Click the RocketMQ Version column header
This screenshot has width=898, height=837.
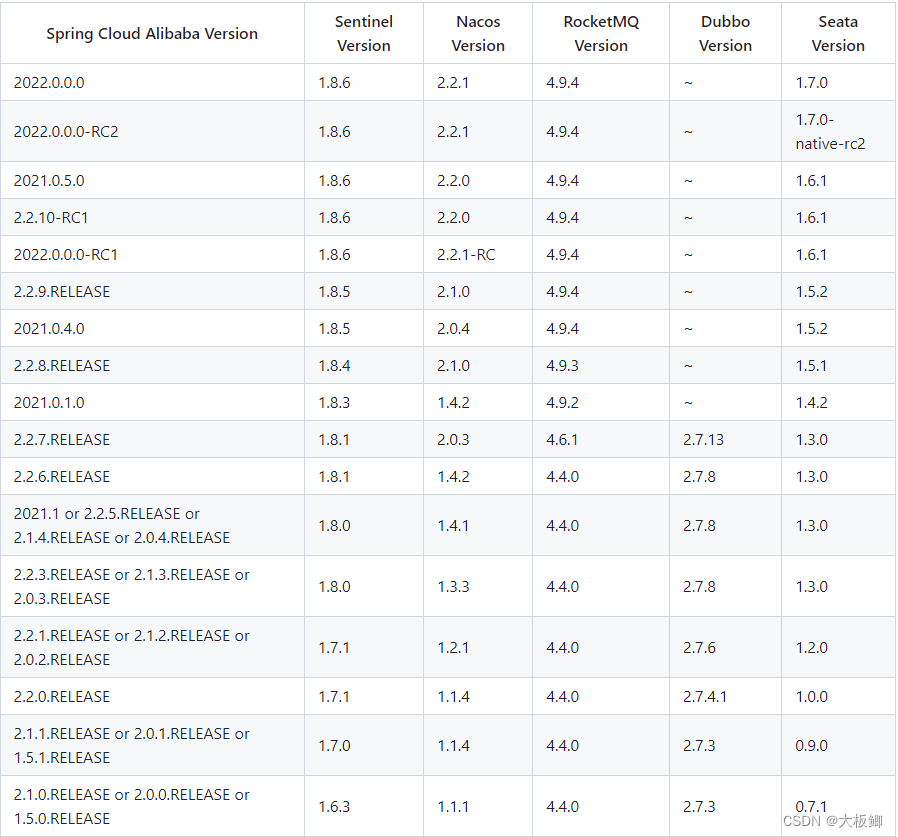coord(601,34)
